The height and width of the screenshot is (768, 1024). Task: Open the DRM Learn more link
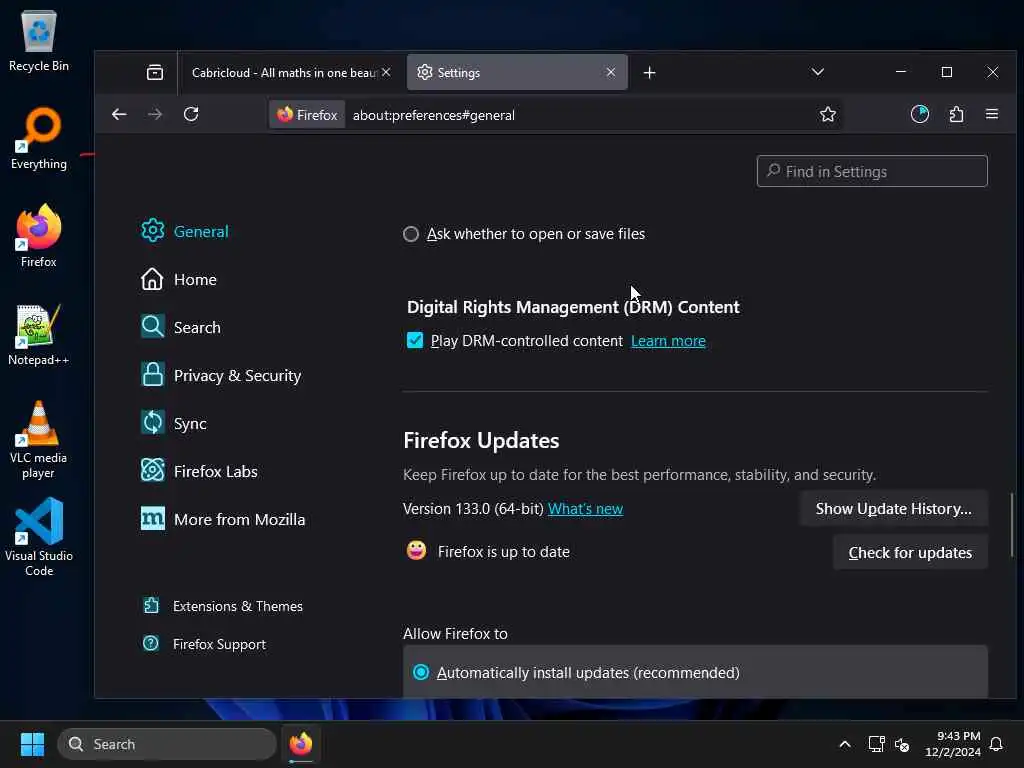click(x=668, y=341)
